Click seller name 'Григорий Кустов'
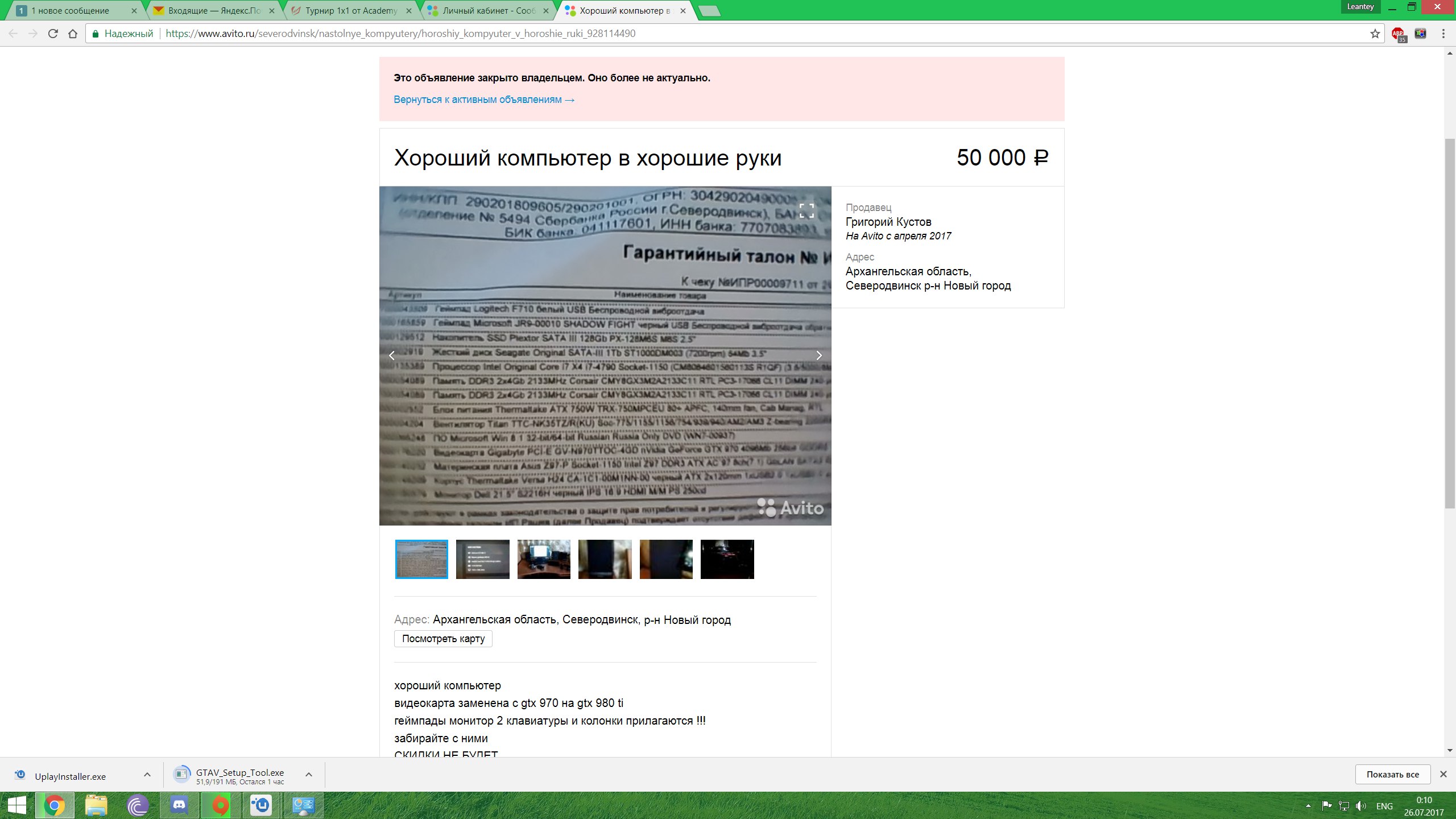Viewport: 1456px width, 819px height. [888, 222]
